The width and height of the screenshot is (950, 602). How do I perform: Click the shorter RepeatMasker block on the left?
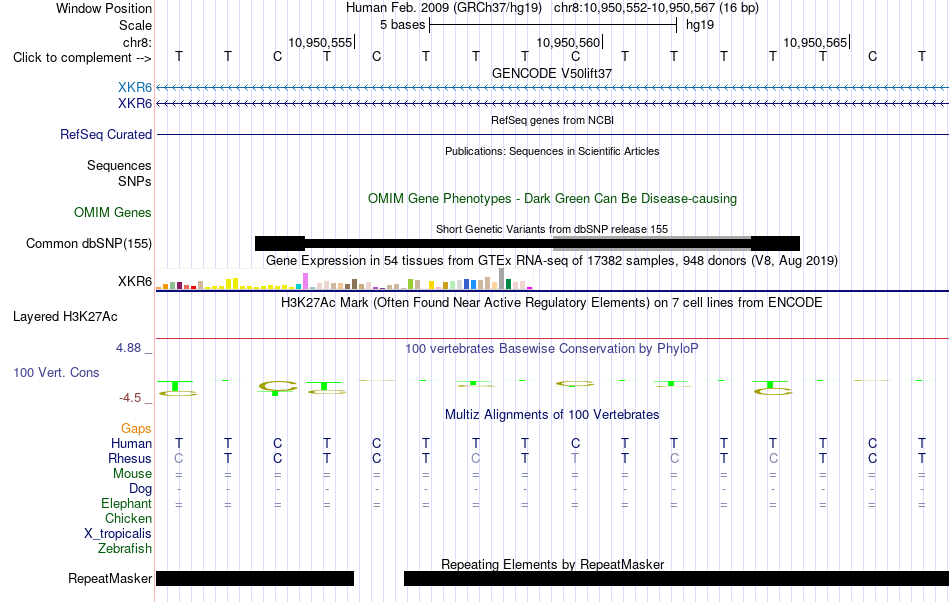point(255,578)
